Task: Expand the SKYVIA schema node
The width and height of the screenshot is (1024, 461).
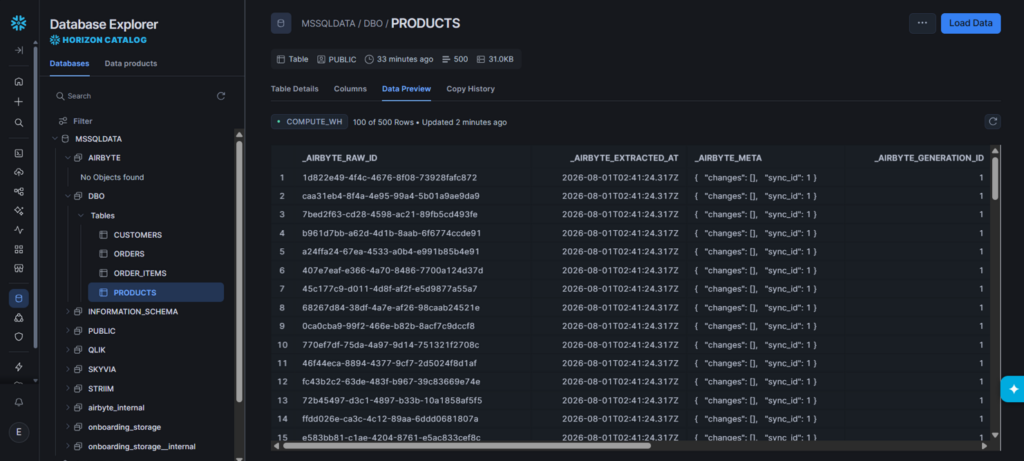Action: click(x=67, y=369)
